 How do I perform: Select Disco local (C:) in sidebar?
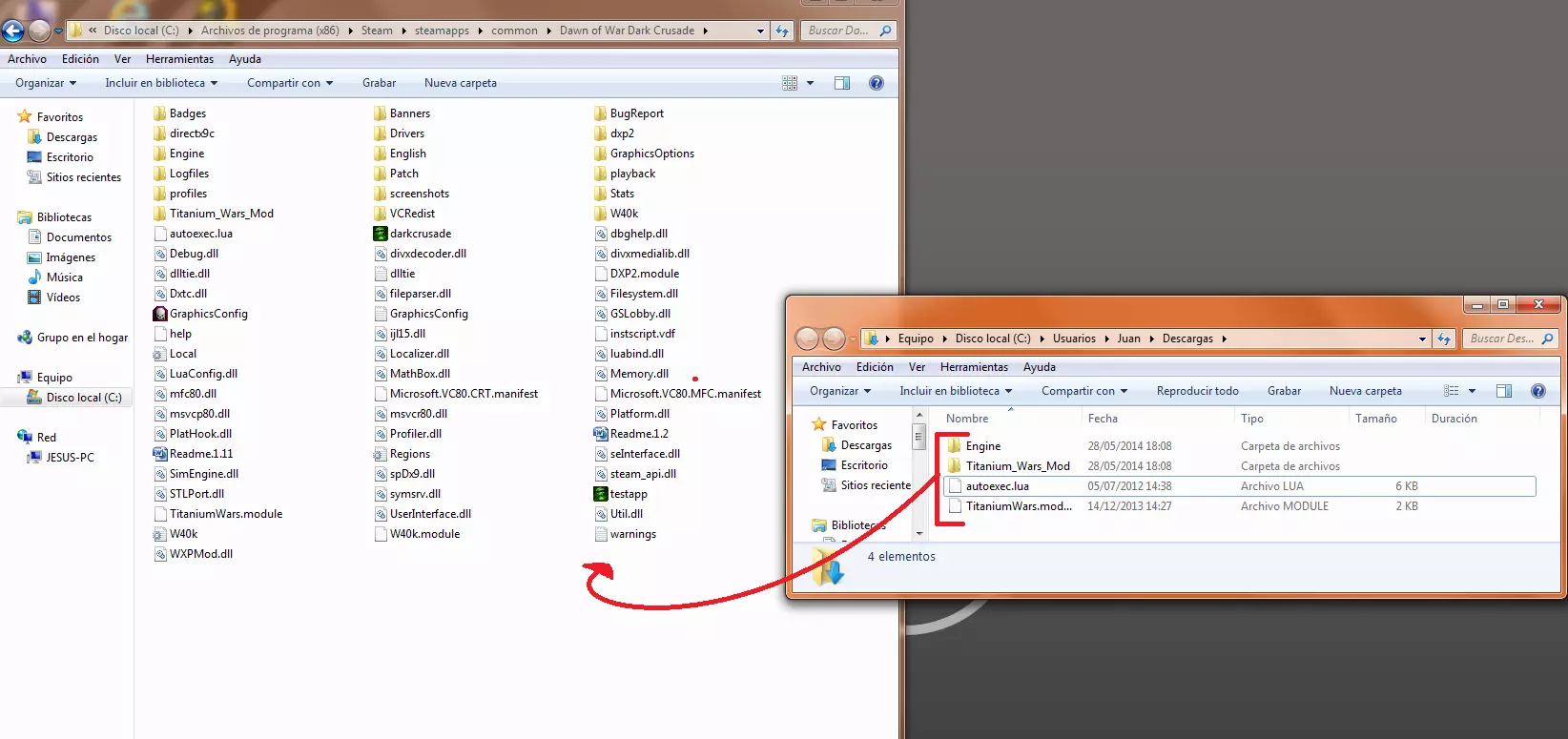[x=74, y=398]
